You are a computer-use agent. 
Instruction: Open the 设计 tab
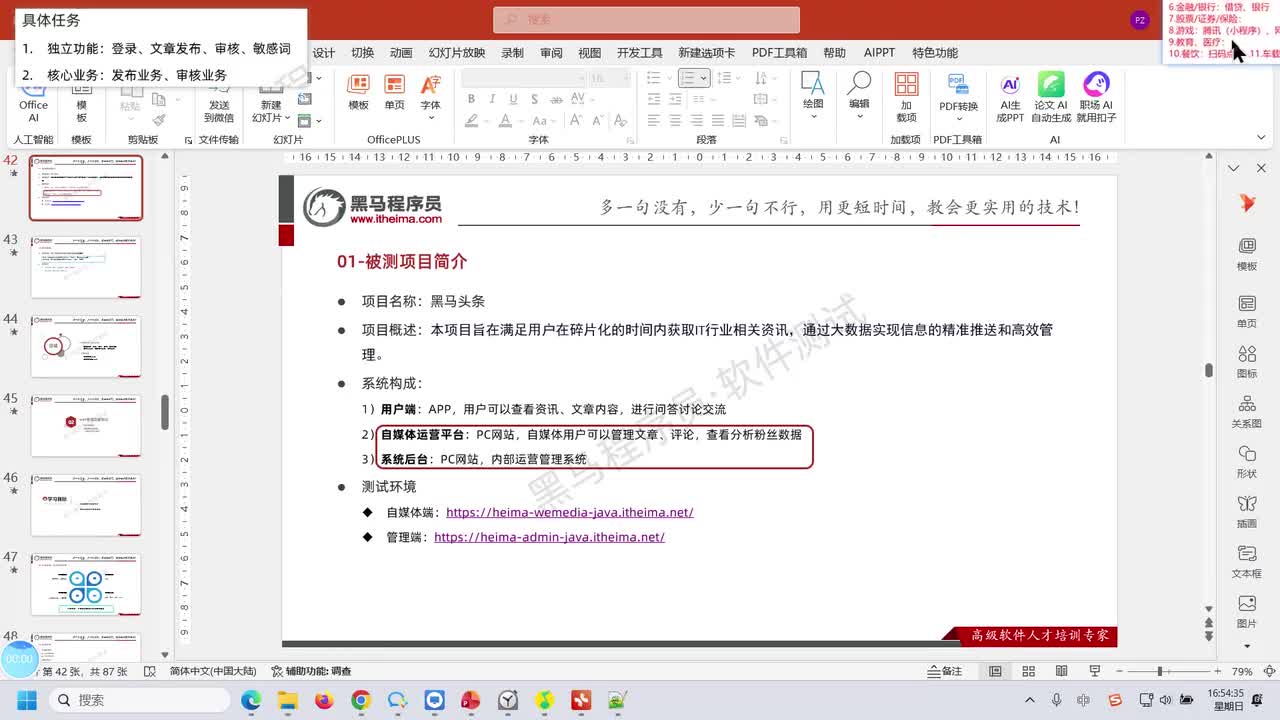pos(324,53)
